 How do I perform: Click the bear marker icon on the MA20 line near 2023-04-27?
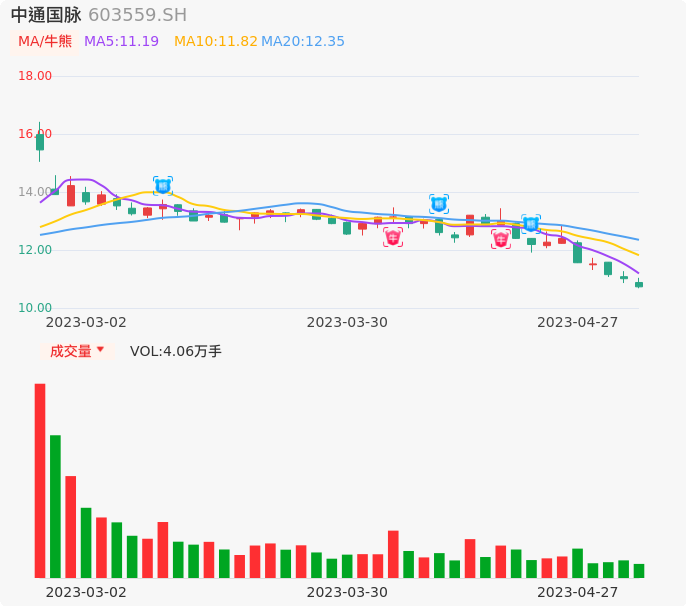pos(531,224)
